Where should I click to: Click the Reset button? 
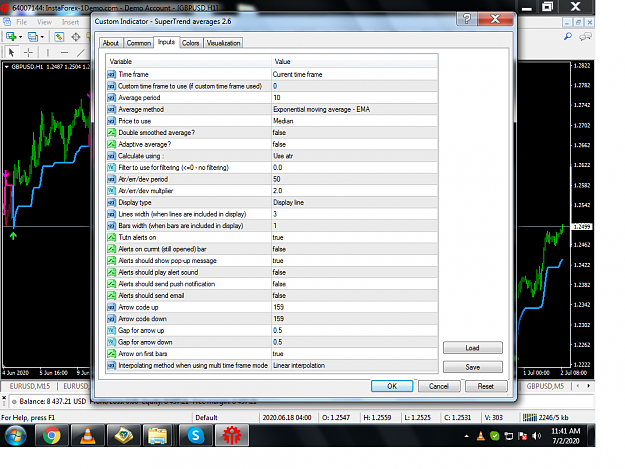486,386
